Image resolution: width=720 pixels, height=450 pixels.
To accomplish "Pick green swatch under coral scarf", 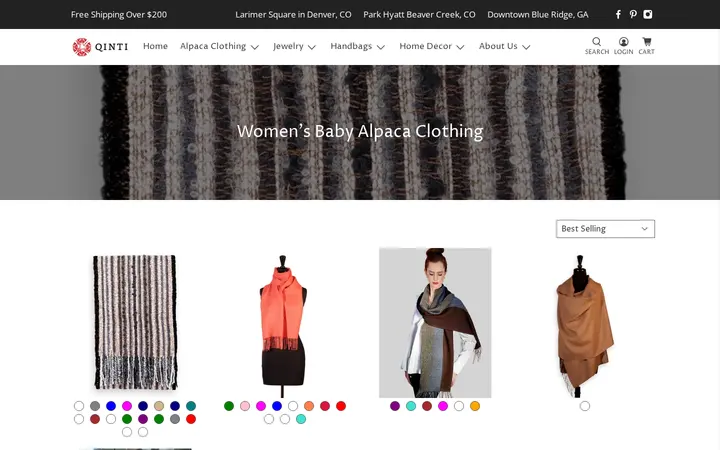I will pyautogui.click(x=229, y=406).
